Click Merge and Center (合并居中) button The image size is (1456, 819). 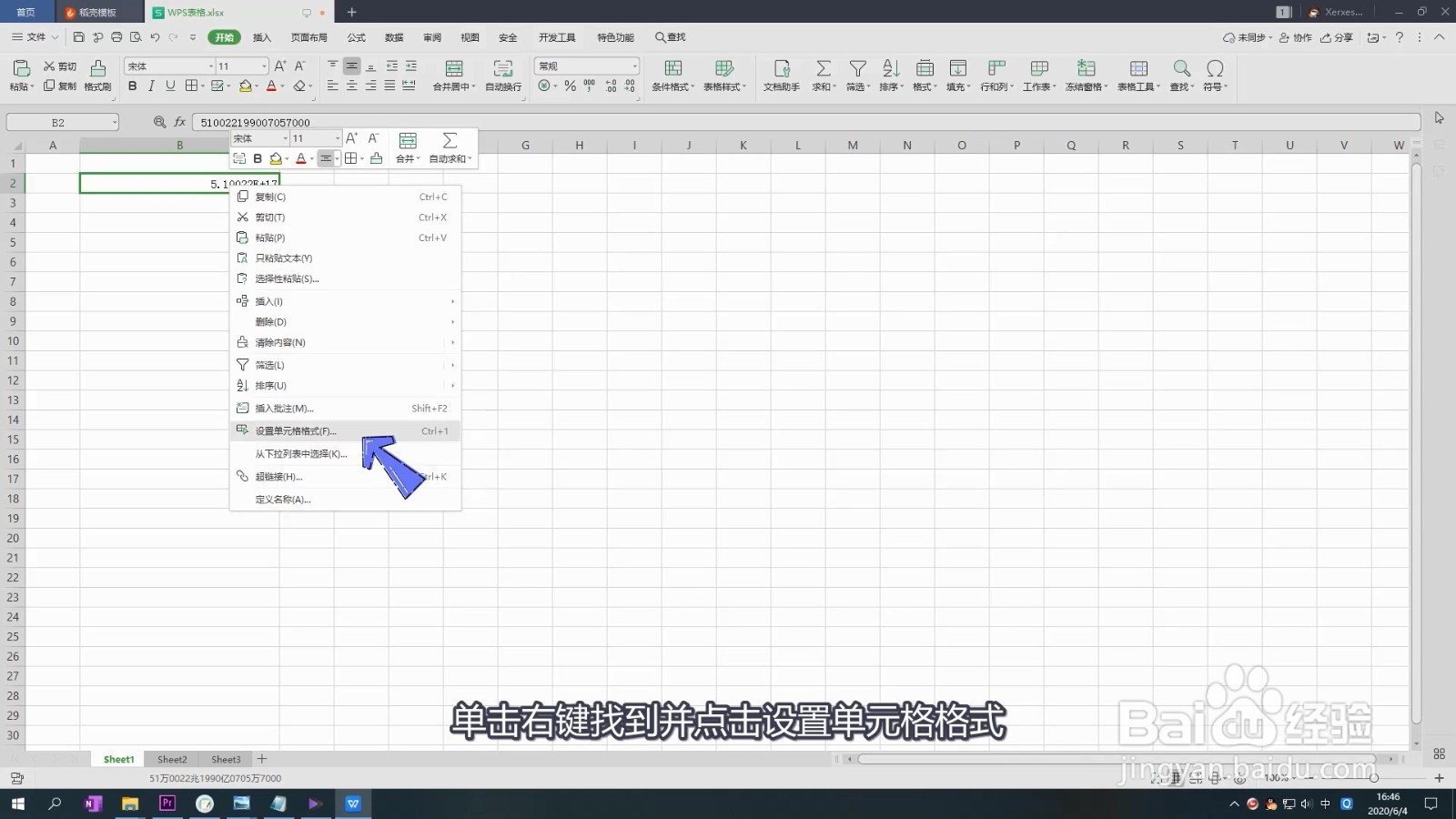454,76
